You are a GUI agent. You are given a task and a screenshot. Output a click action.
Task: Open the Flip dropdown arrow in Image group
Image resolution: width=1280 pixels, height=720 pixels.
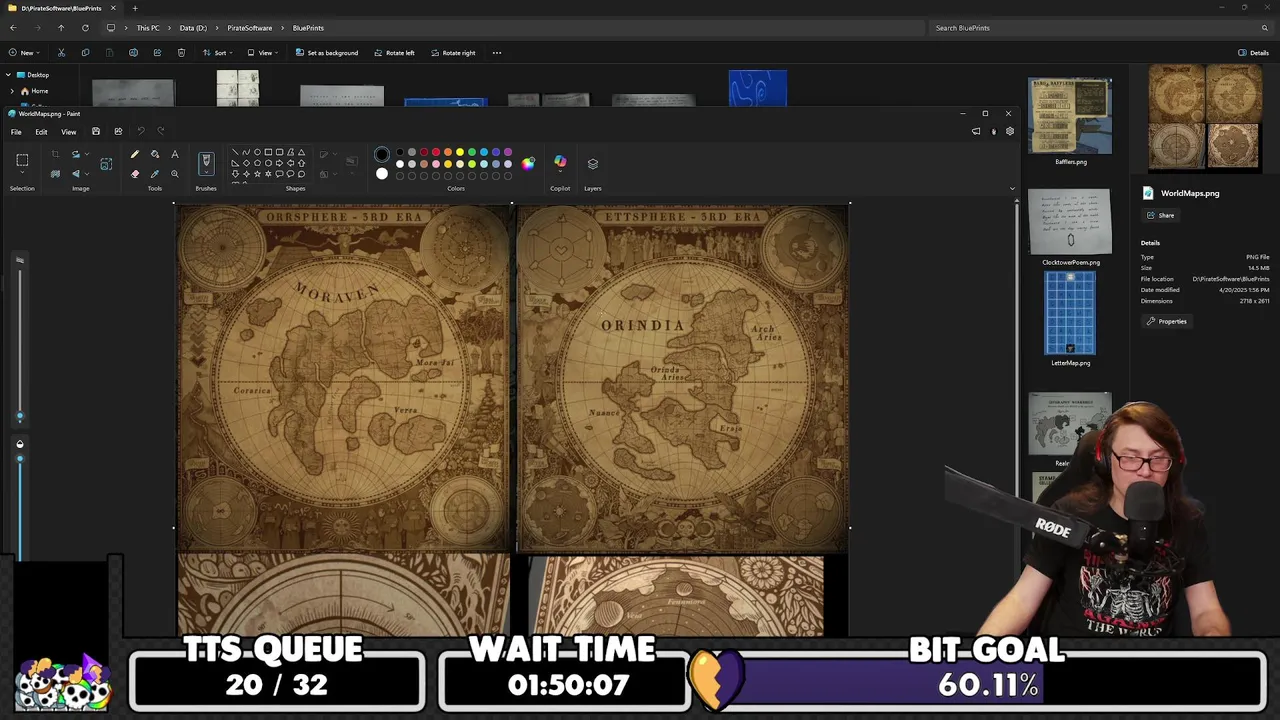coord(86,174)
